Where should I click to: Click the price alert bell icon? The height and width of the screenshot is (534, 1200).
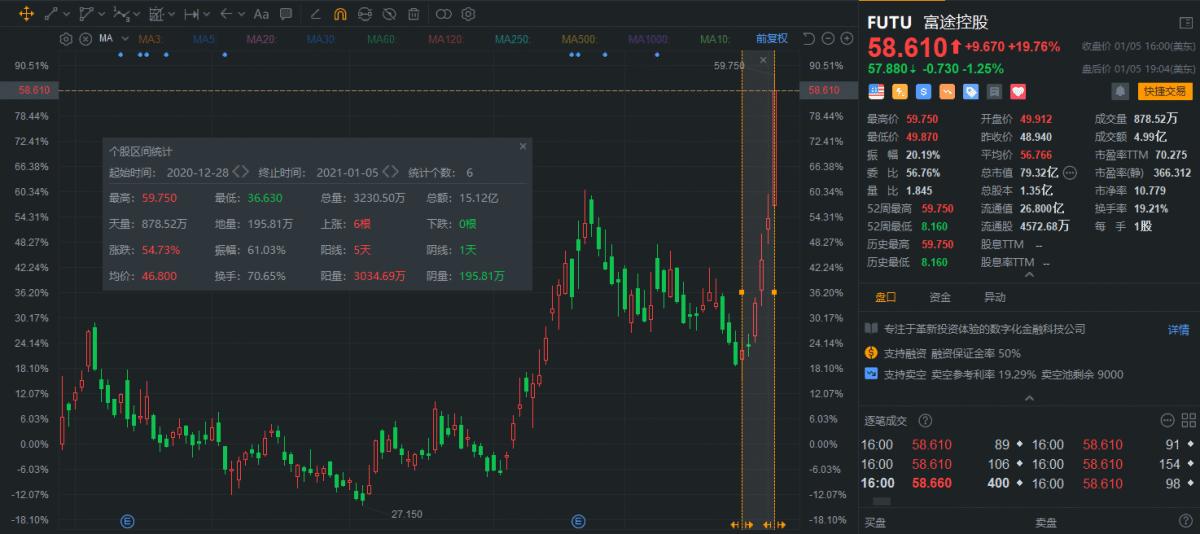(x=1120, y=91)
